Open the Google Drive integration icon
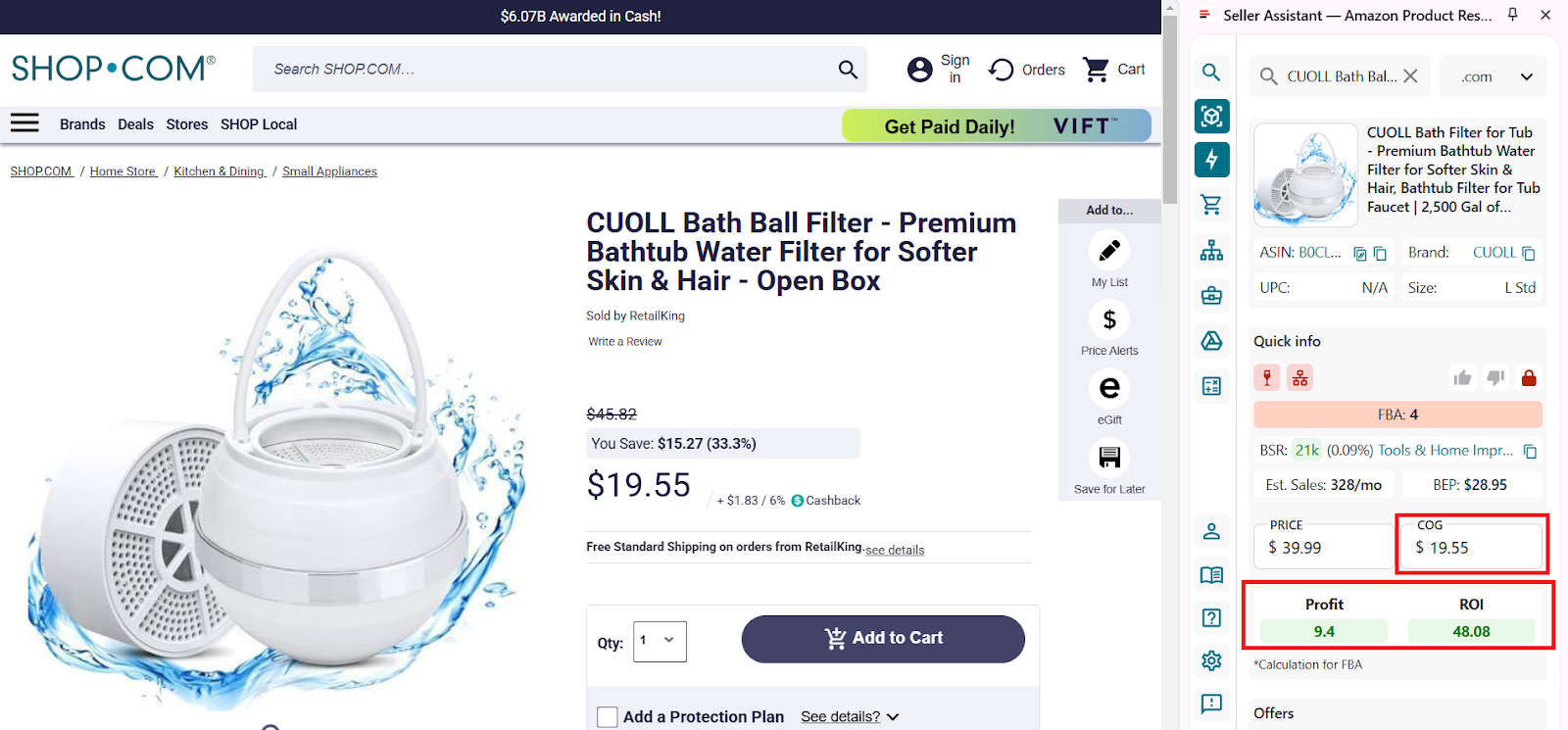 [x=1211, y=341]
